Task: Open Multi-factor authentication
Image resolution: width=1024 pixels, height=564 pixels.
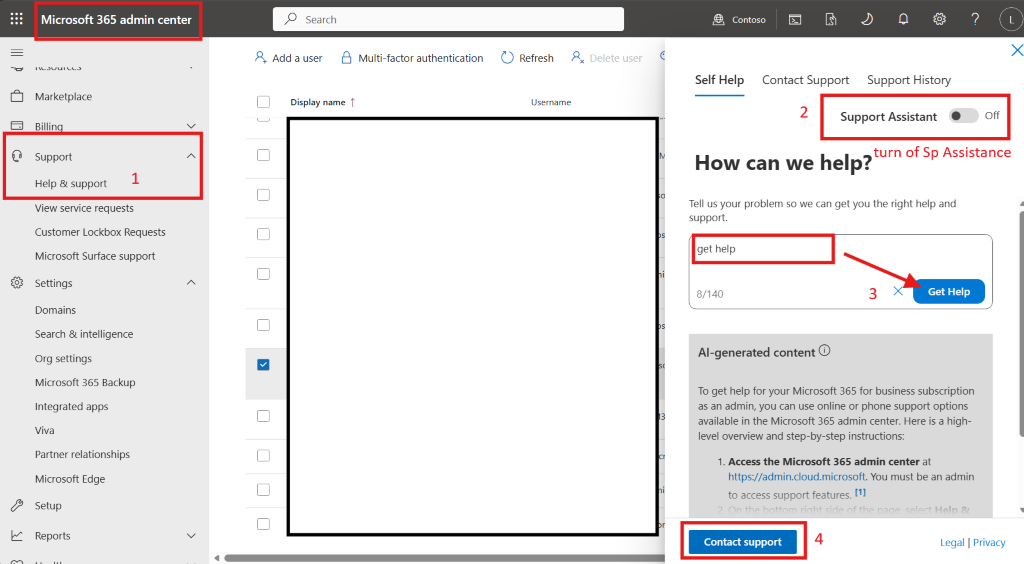Action: [x=412, y=57]
